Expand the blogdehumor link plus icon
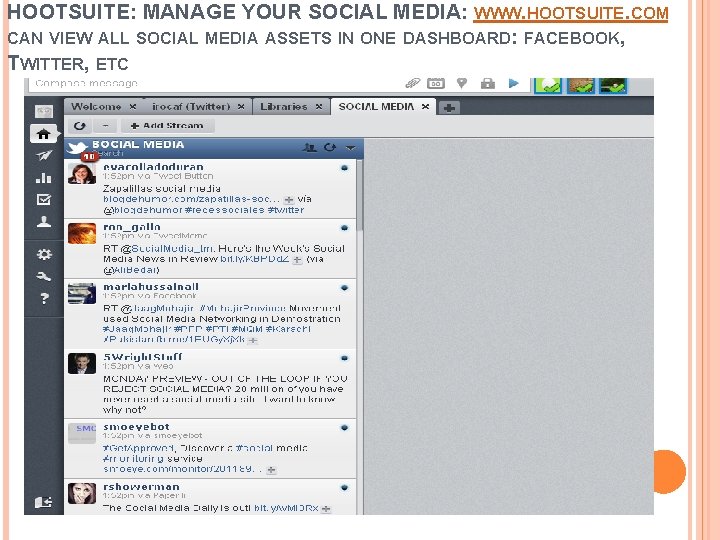The image size is (720, 540). click(289, 200)
